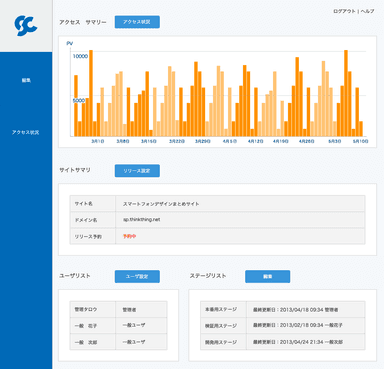This screenshot has width=384, height=369.
Task: Click the SC logo in the sidebar
Action: [26, 26]
